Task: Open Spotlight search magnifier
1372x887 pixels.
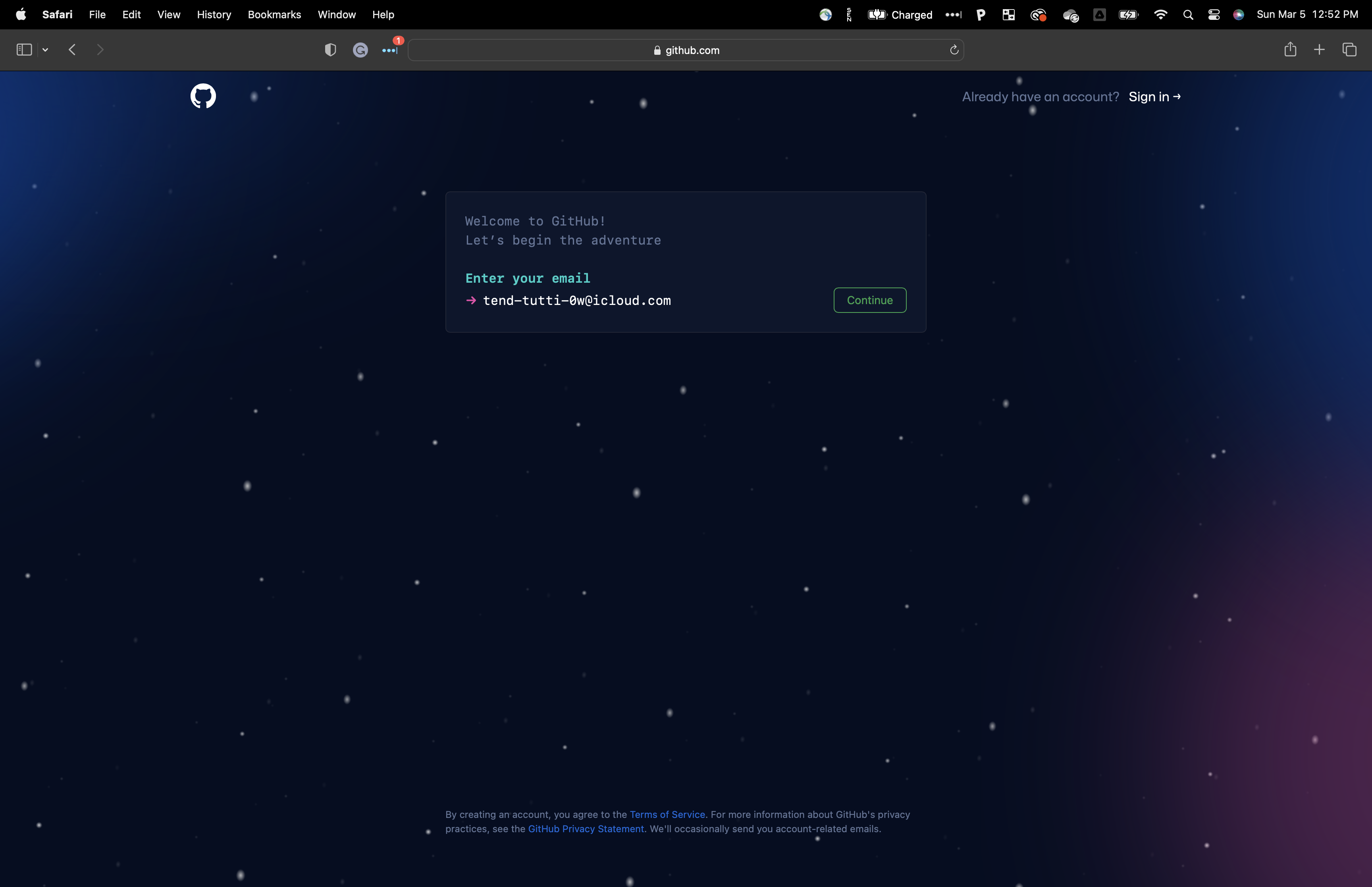Action: pos(1188,15)
